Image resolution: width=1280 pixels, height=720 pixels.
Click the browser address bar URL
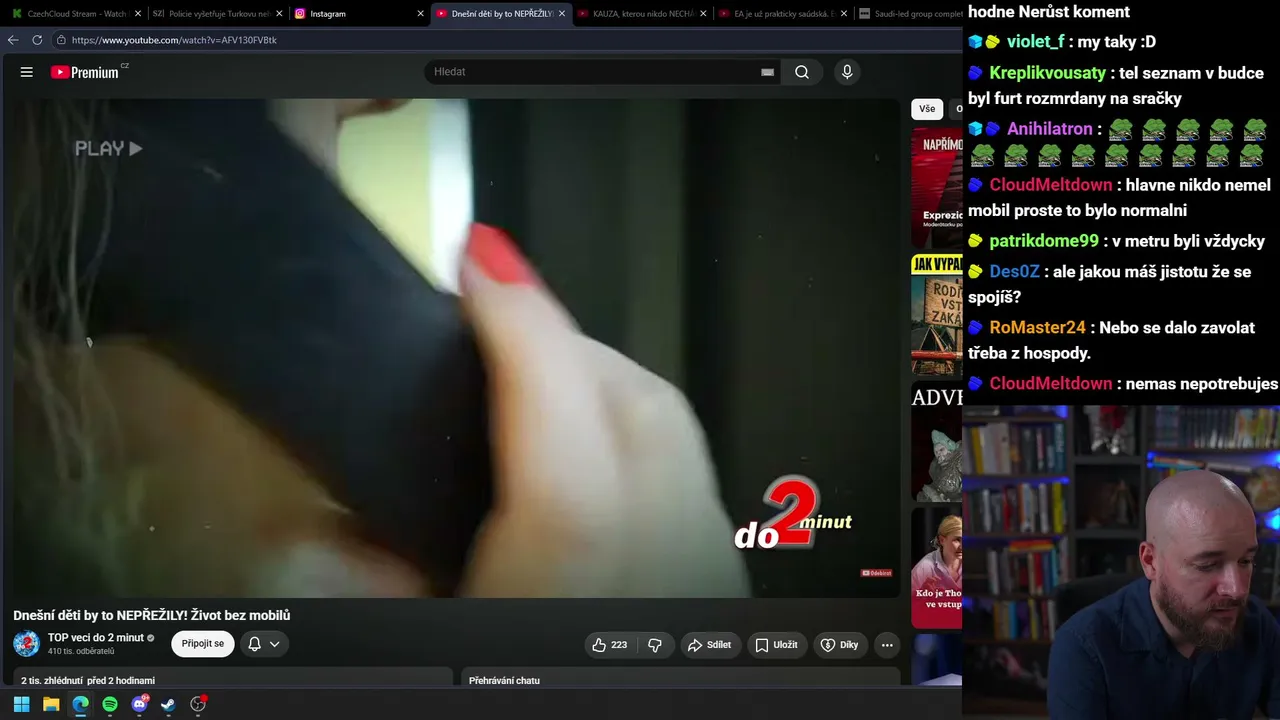174,40
